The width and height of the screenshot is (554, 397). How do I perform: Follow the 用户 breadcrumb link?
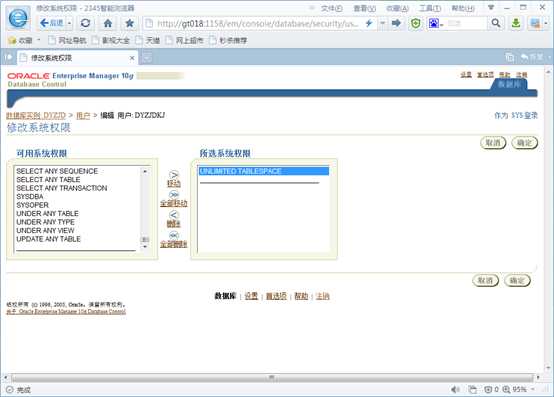tap(83, 115)
